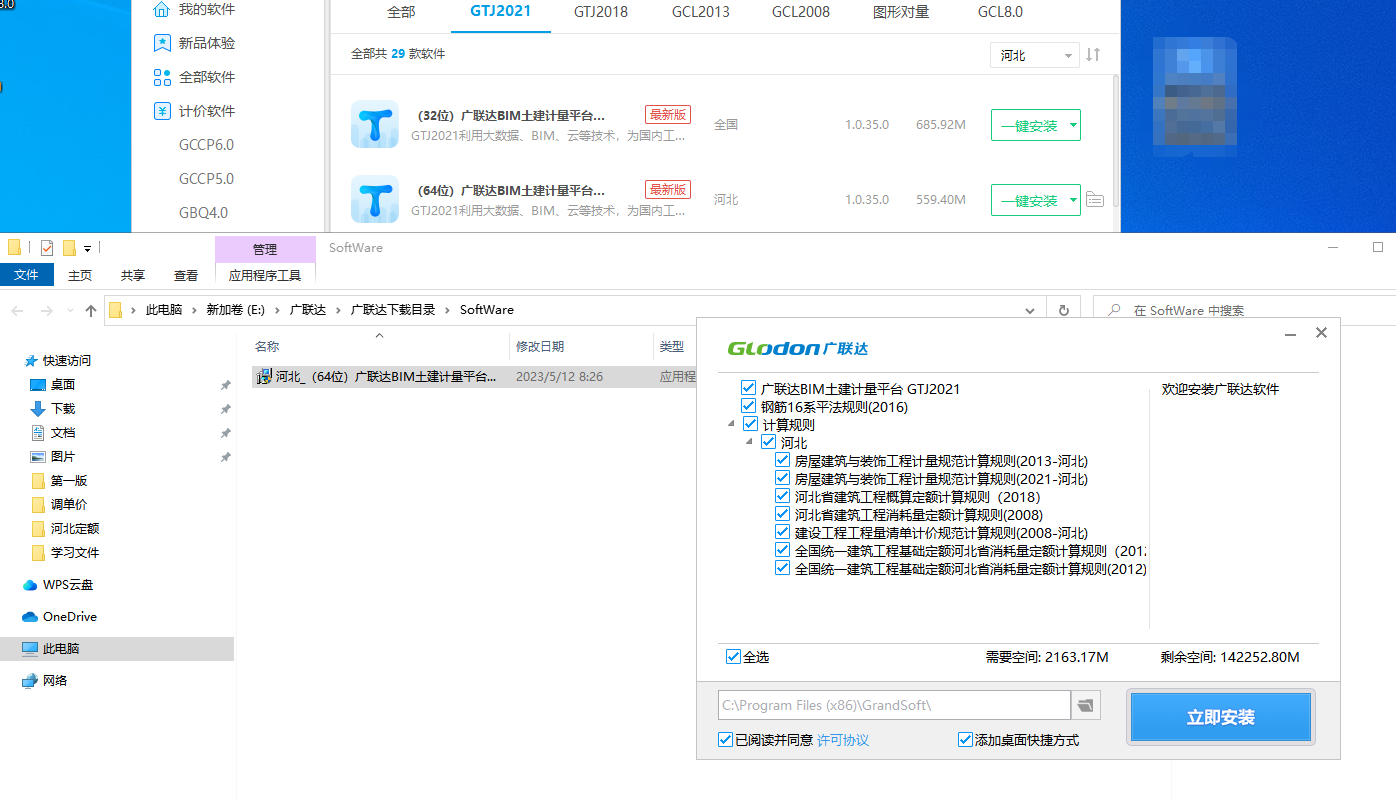
Task: Click the installer file icon for 河北_(64位)
Action: pos(265,377)
